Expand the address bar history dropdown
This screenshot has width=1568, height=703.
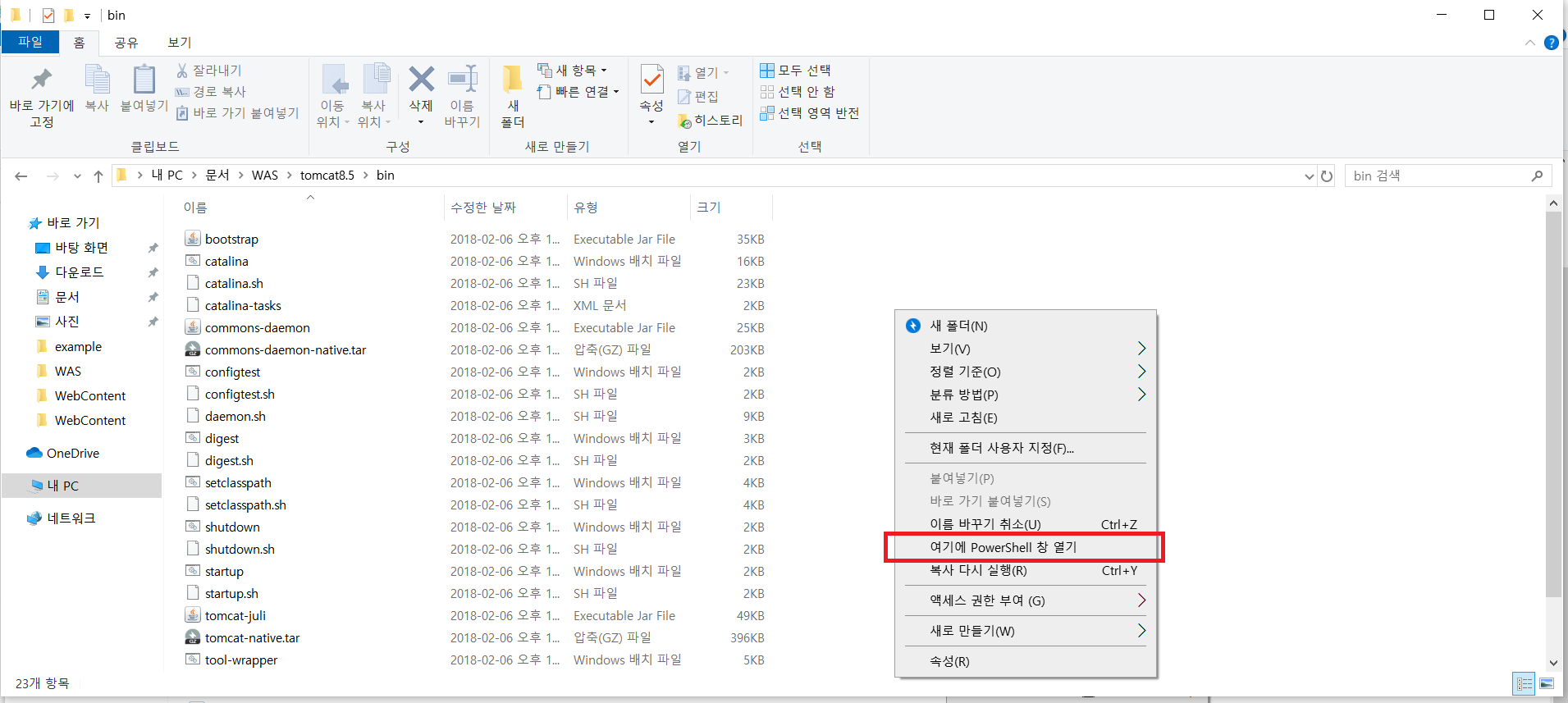[1310, 176]
